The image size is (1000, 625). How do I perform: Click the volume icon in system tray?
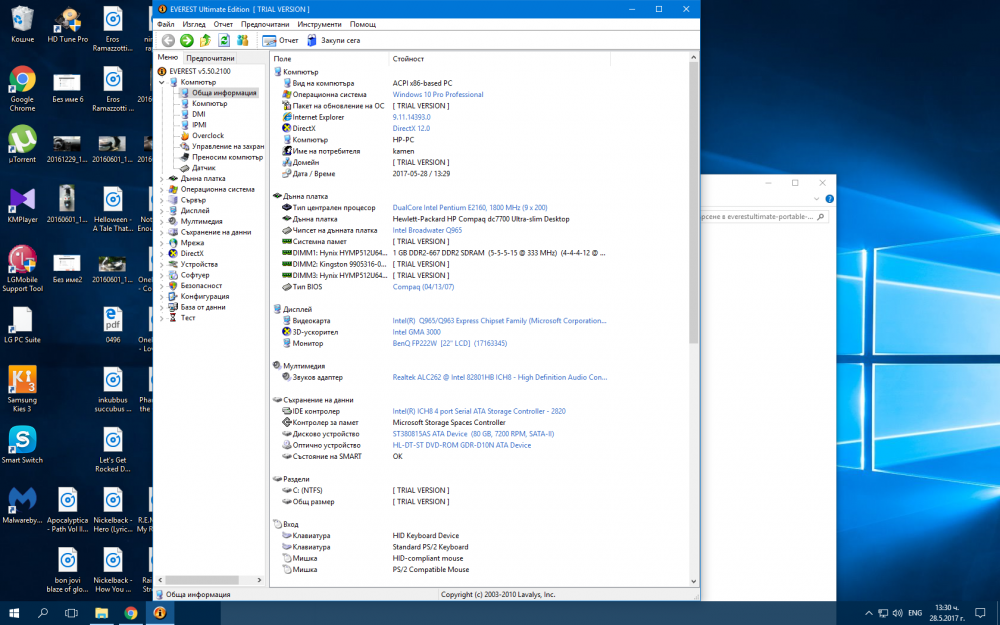[898, 614]
